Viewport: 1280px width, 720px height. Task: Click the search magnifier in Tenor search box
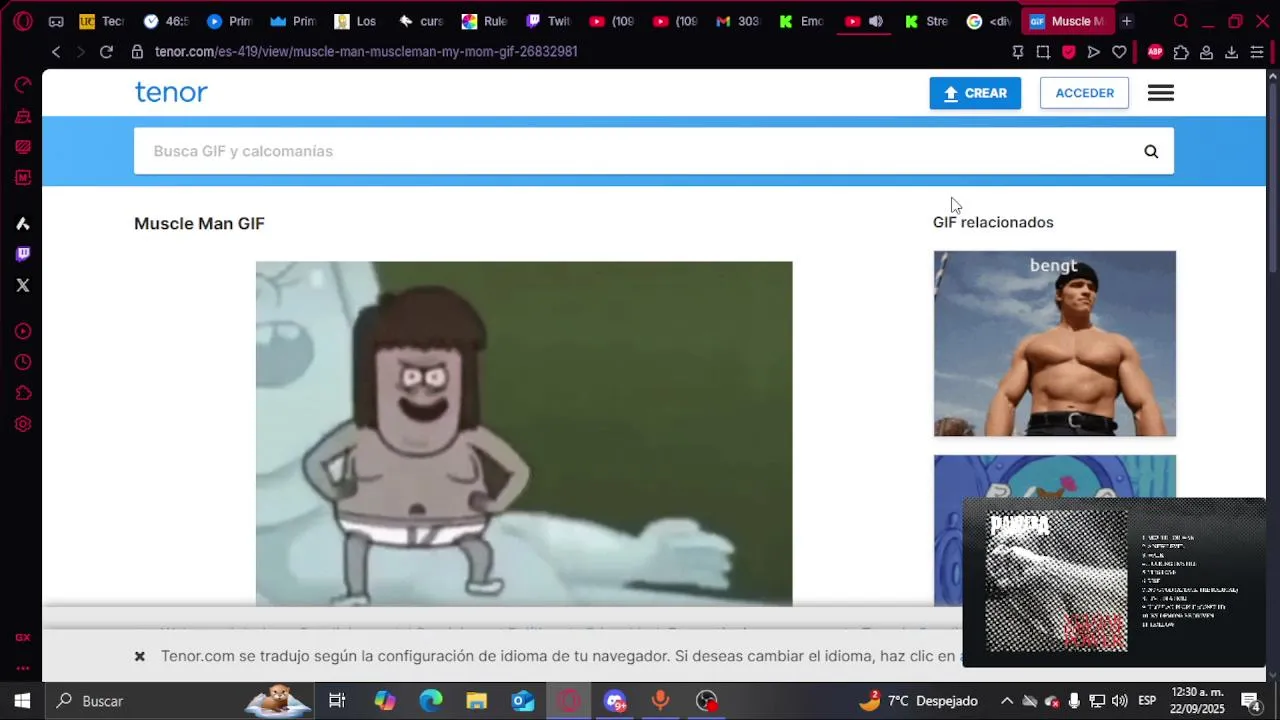[1151, 151]
